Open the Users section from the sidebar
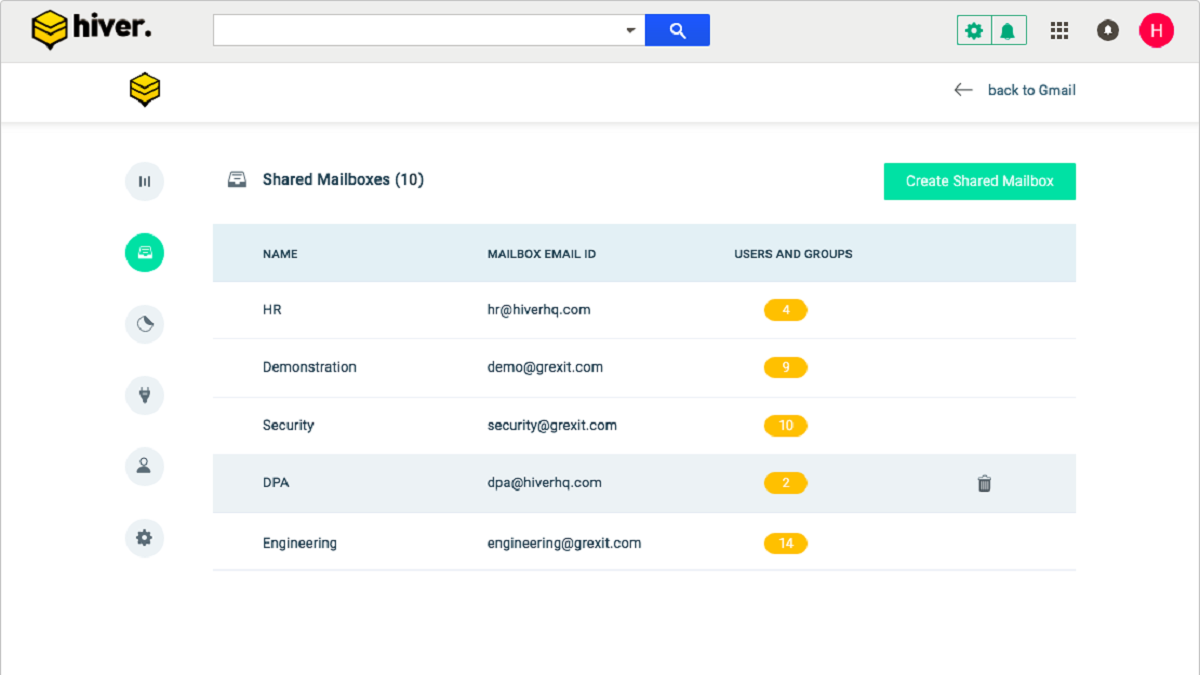Viewport: 1200px width, 675px height. pos(144,466)
